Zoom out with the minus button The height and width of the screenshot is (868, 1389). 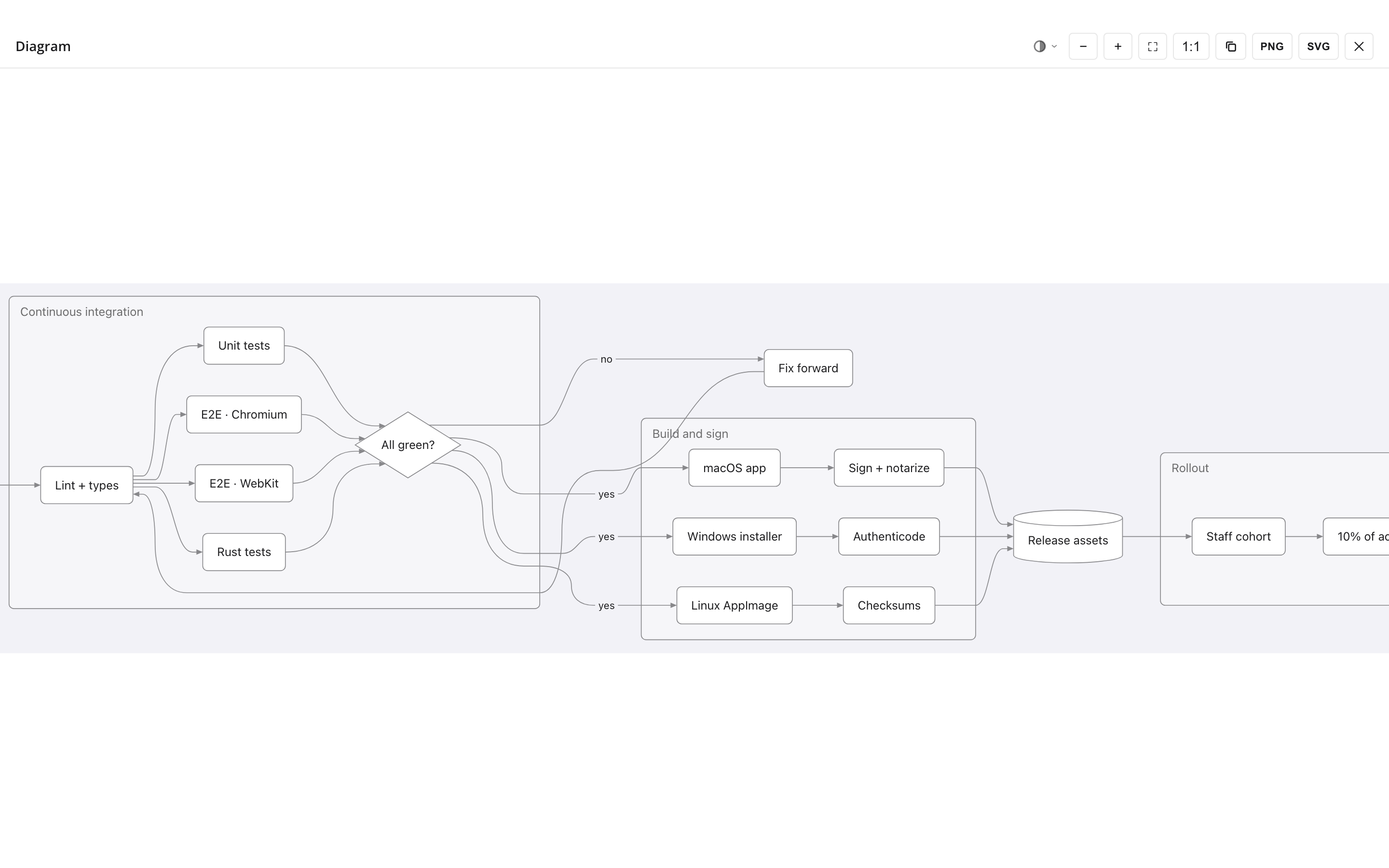1083,46
